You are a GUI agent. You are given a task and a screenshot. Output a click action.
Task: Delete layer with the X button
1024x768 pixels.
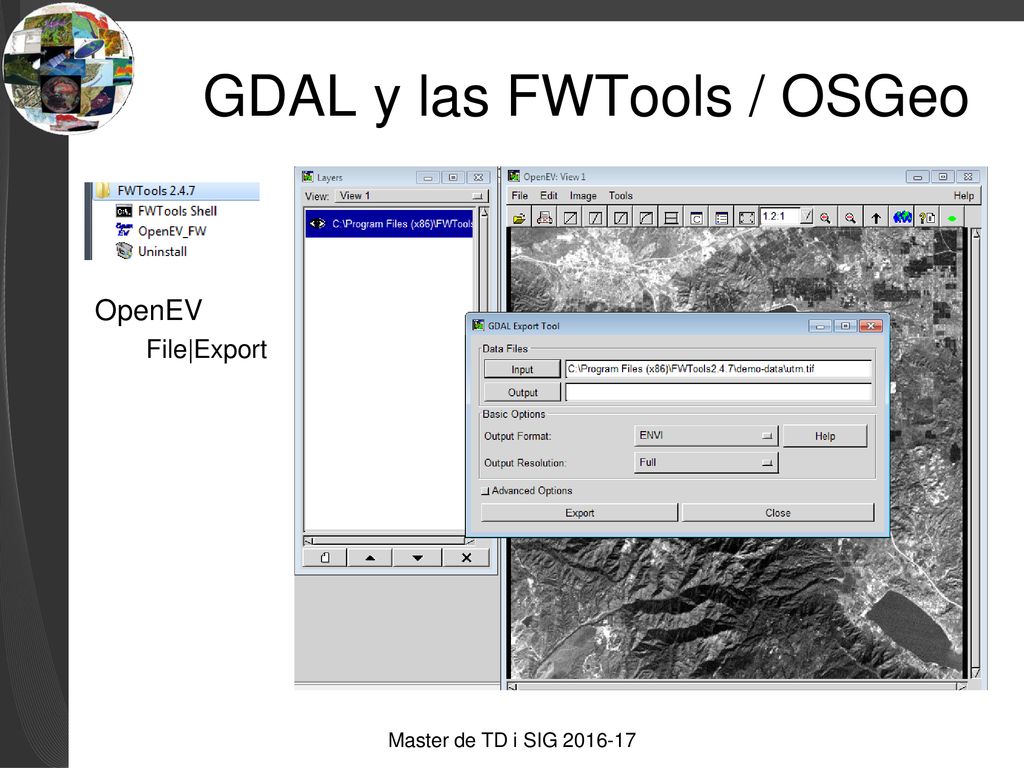click(x=466, y=558)
